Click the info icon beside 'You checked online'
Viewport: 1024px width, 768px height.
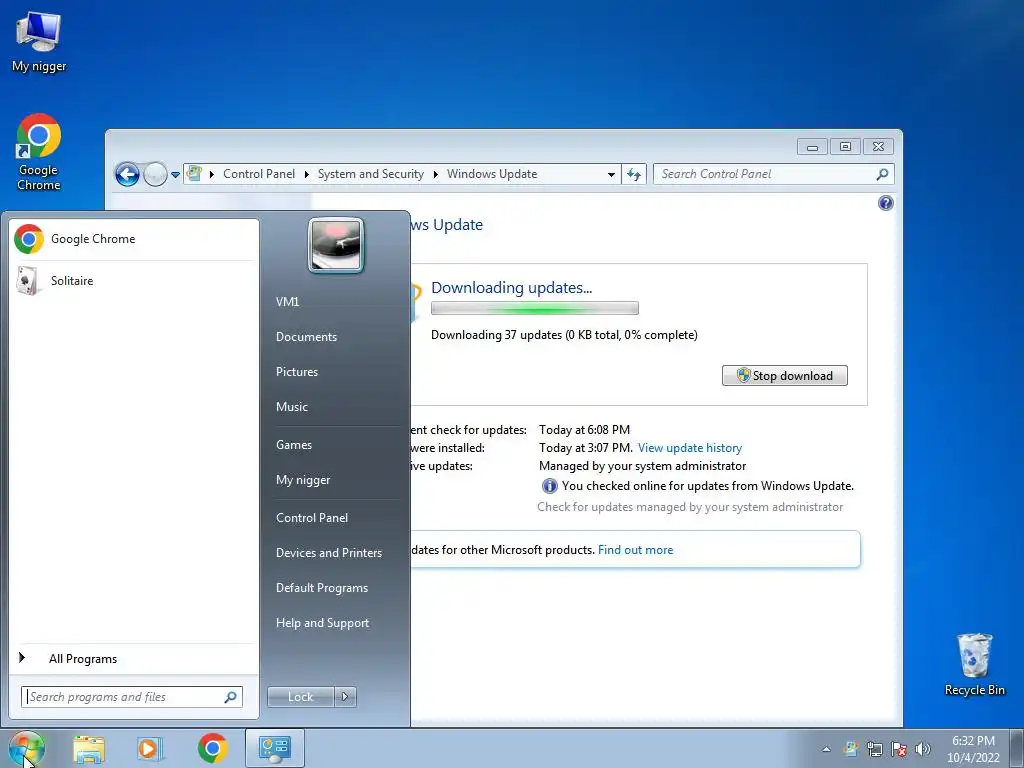click(x=550, y=486)
